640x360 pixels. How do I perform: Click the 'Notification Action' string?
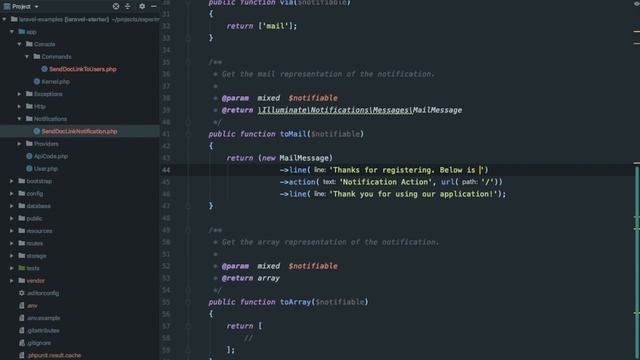tap(386, 182)
